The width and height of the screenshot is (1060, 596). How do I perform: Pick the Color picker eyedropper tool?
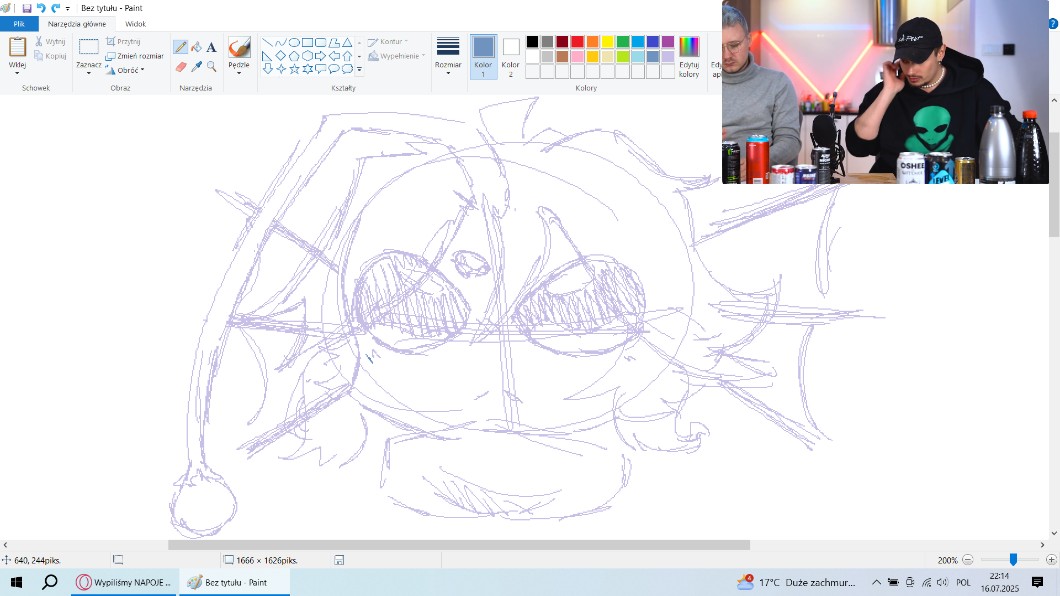click(x=196, y=67)
